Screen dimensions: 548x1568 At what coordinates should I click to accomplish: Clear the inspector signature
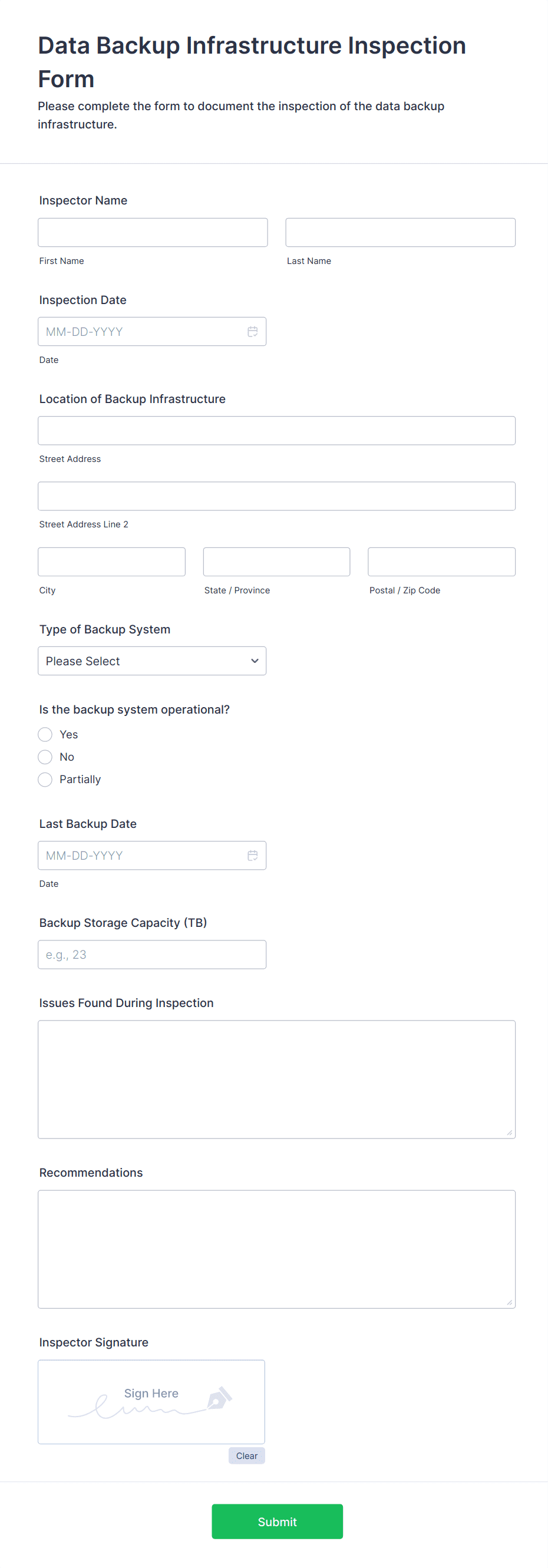click(x=246, y=1455)
